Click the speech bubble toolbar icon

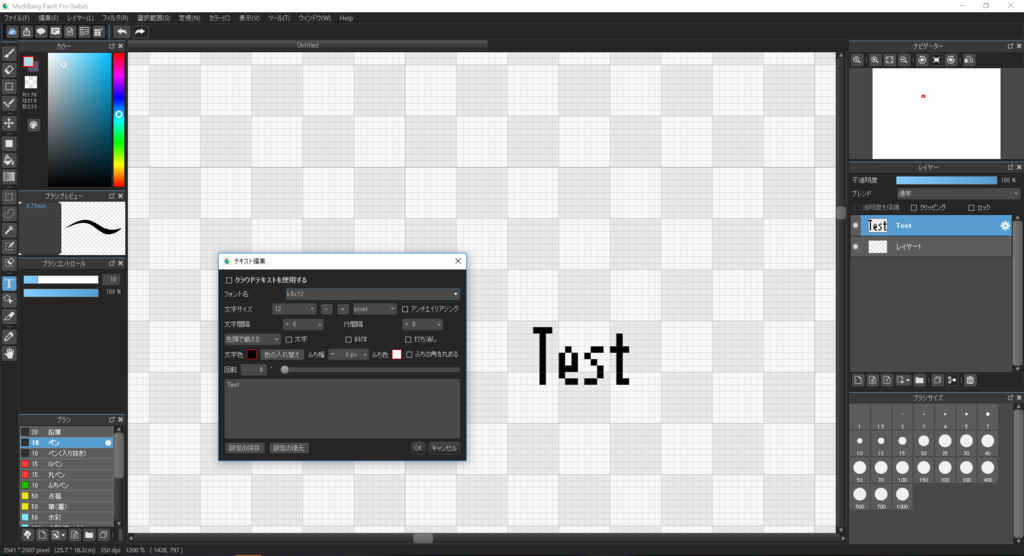(41, 31)
